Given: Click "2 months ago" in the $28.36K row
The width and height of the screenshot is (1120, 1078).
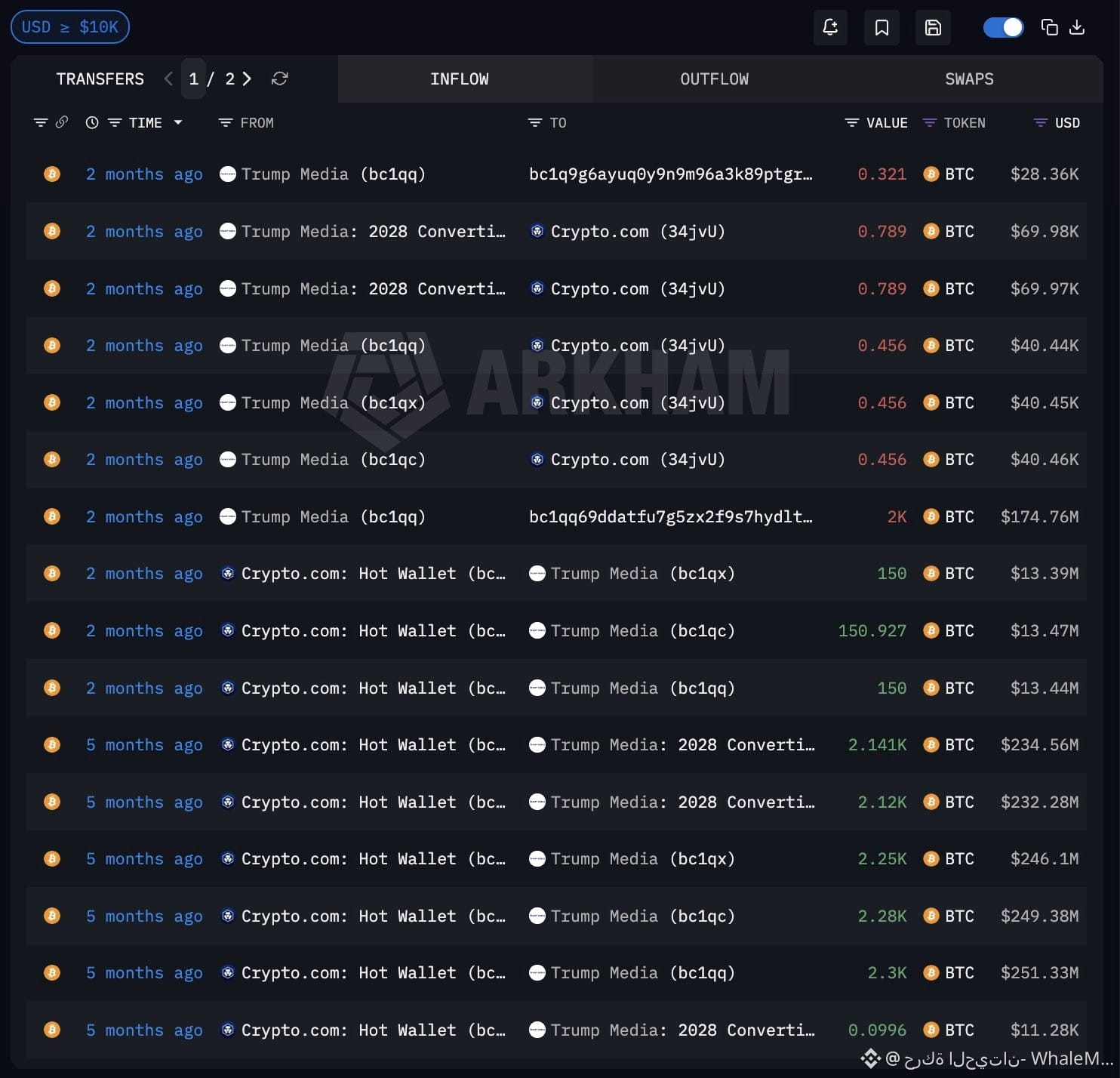Looking at the screenshot, I should [x=144, y=174].
